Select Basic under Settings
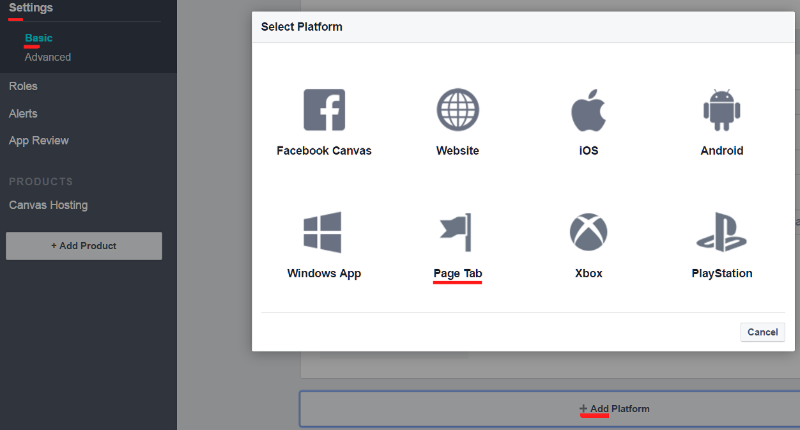 pos(39,38)
